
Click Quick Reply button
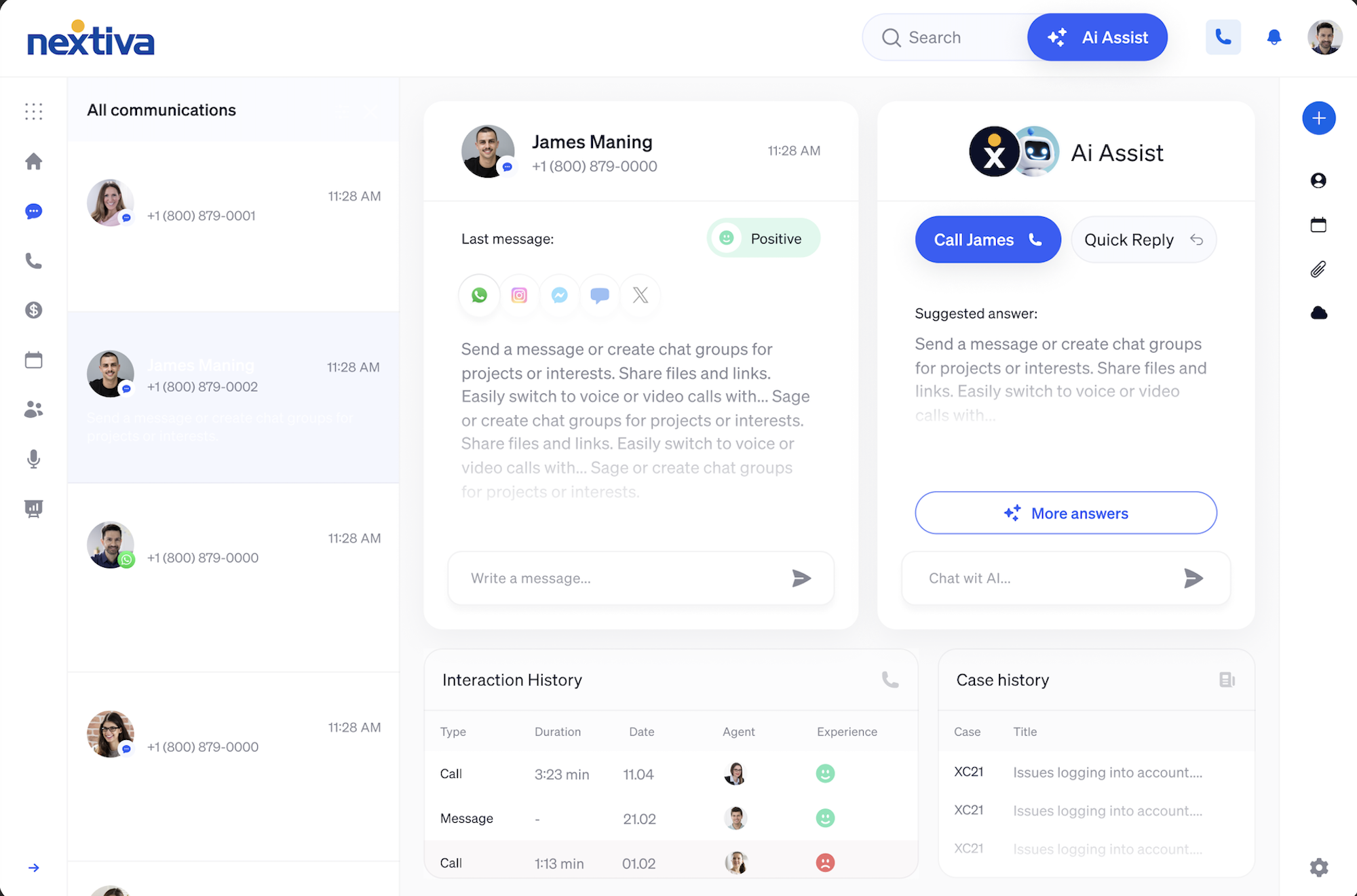[1143, 239]
